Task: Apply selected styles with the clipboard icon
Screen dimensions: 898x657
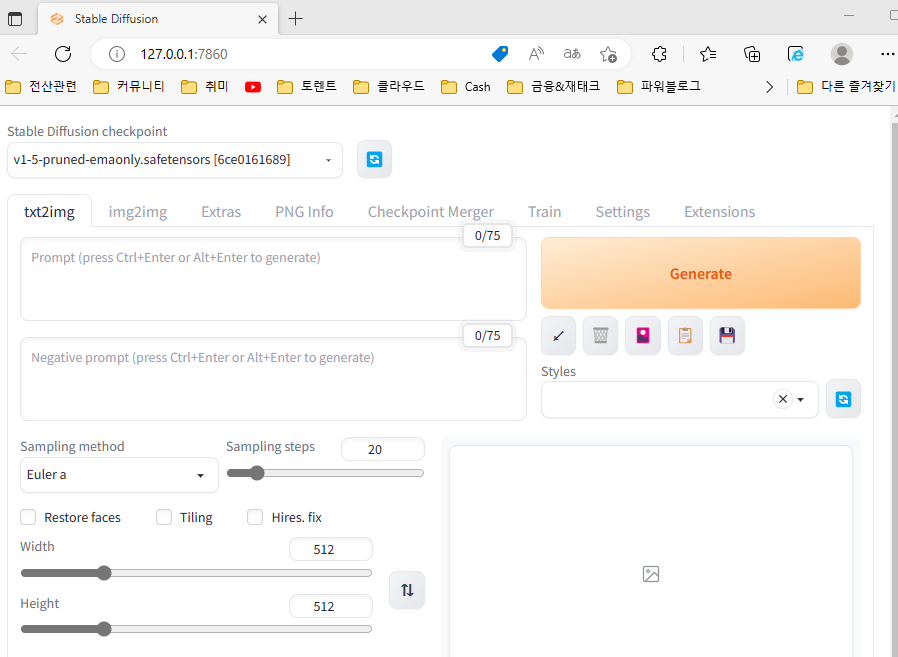Action: coord(685,336)
